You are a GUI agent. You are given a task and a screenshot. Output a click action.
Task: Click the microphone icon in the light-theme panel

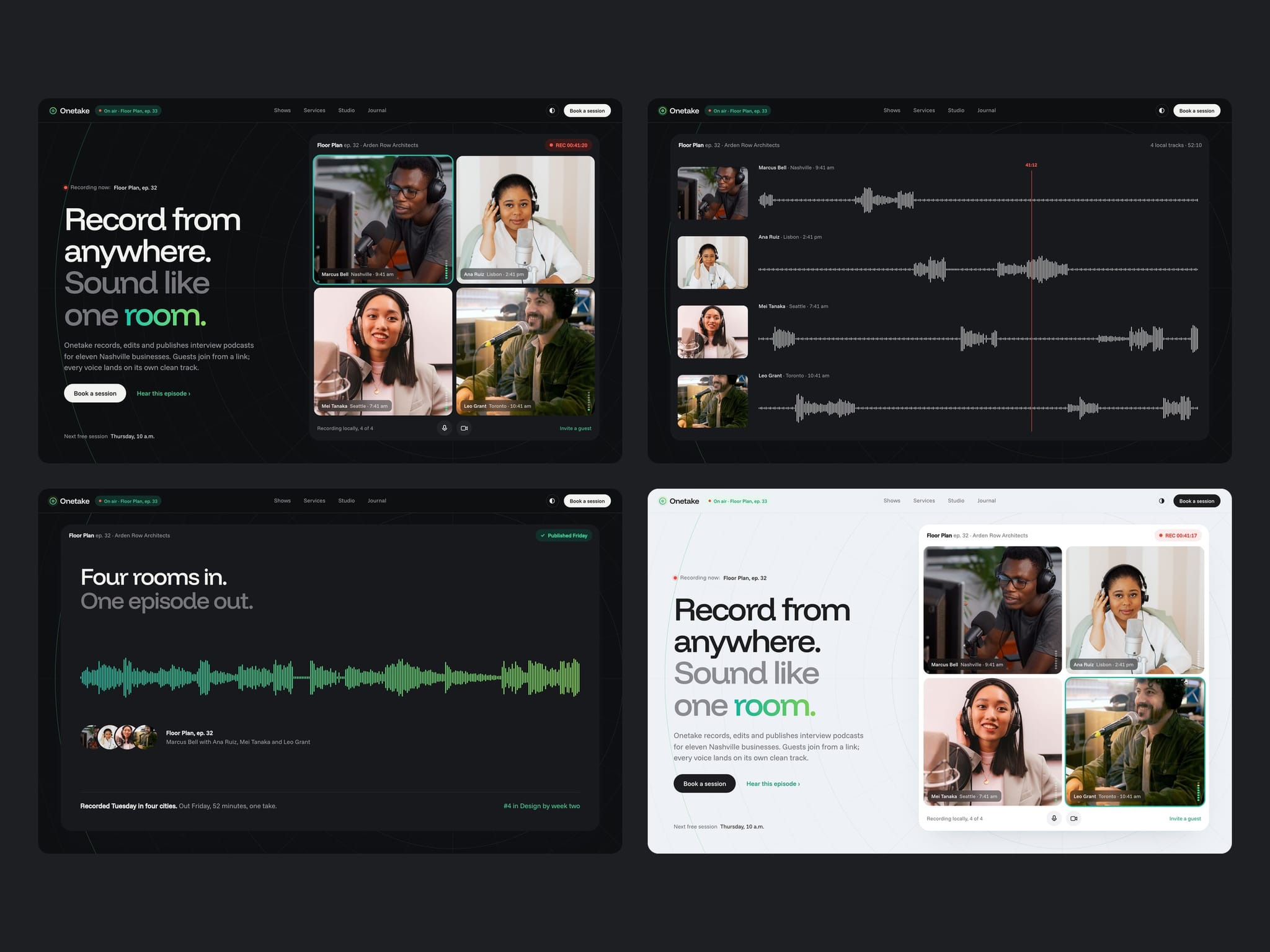click(x=1054, y=818)
